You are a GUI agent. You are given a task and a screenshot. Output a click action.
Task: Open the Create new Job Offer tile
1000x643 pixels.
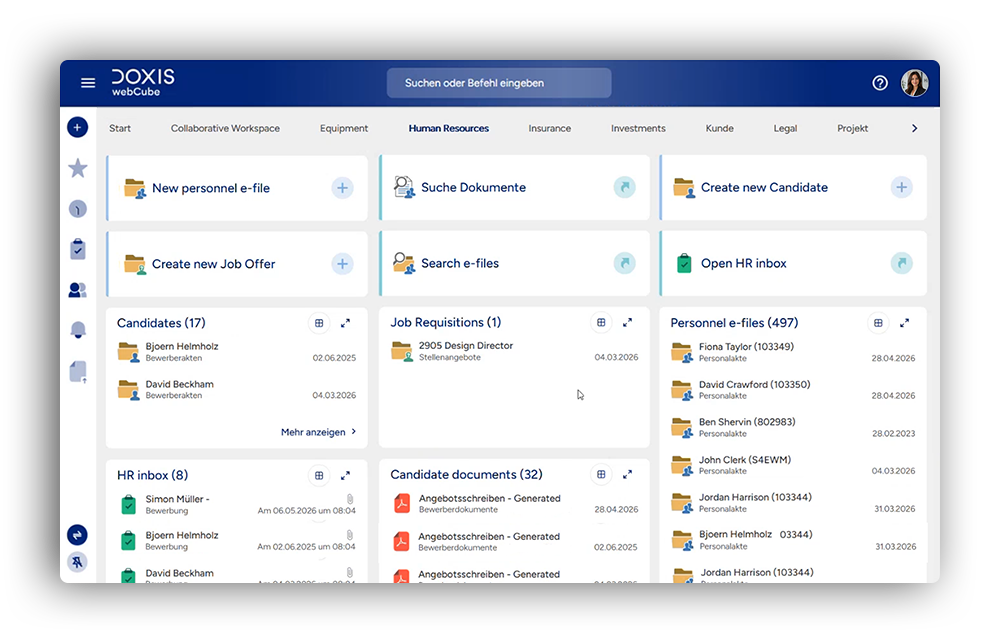click(x=237, y=264)
